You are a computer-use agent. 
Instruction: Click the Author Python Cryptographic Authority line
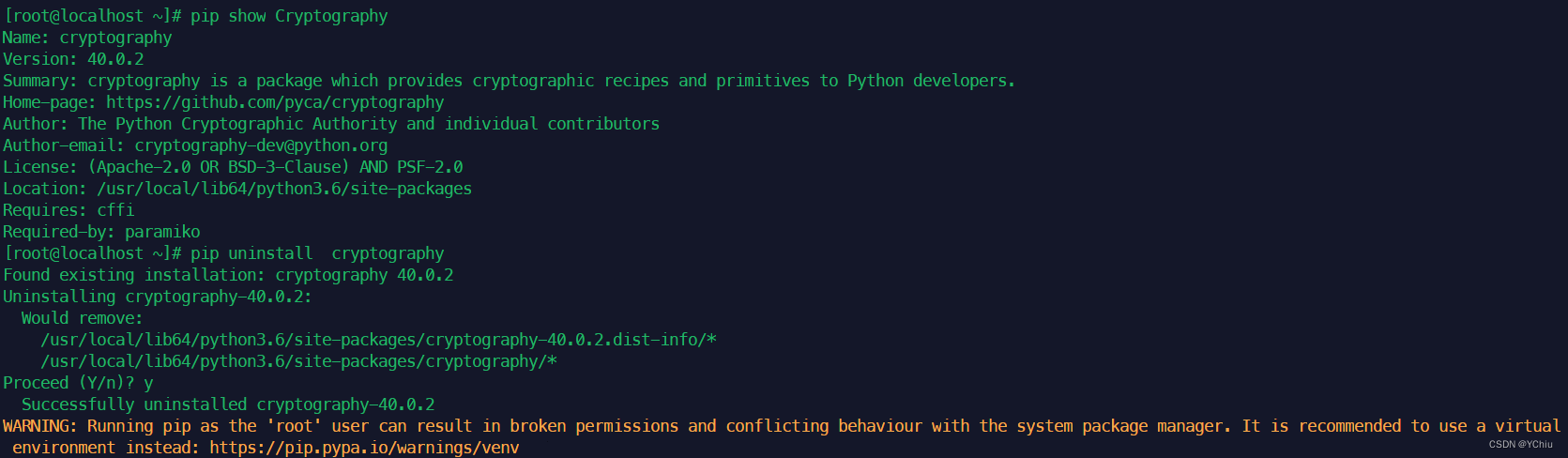[x=331, y=124]
